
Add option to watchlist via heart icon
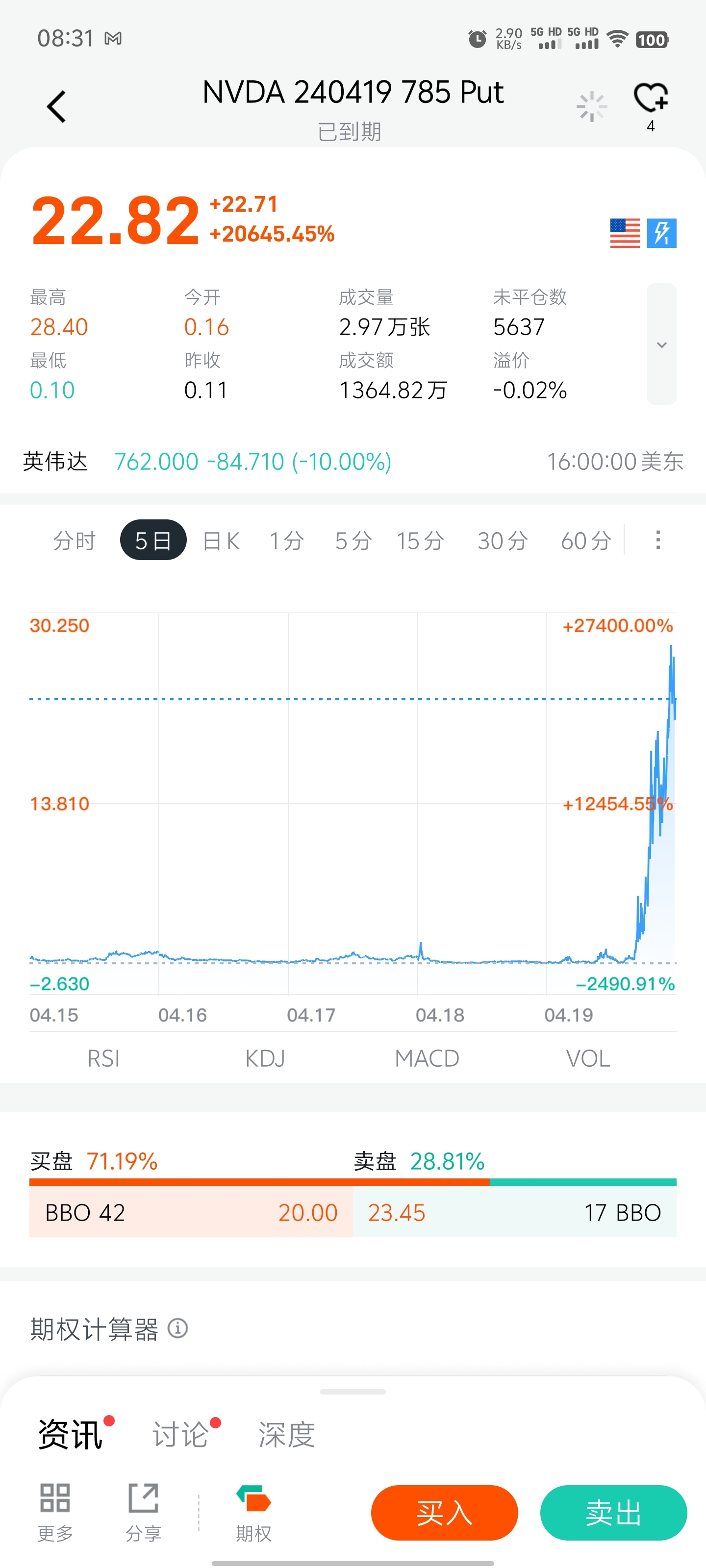coord(650,98)
